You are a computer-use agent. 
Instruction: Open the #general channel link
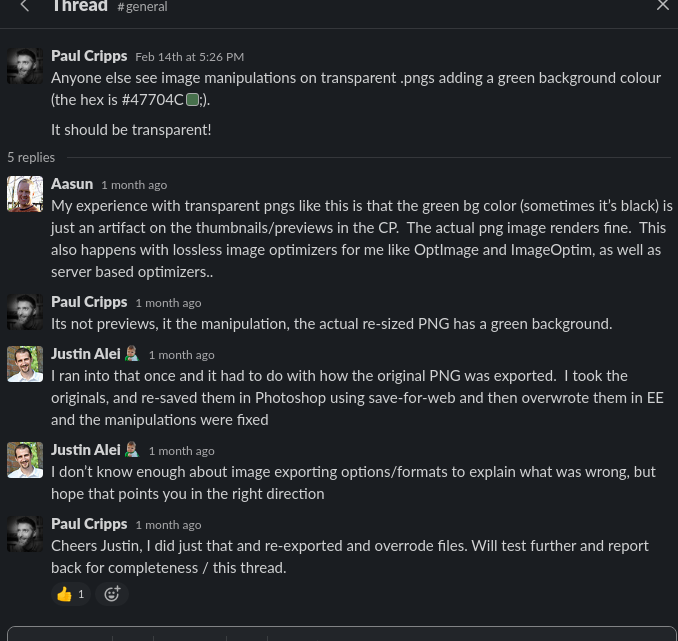pyautogui.click(x=142, y=7)
